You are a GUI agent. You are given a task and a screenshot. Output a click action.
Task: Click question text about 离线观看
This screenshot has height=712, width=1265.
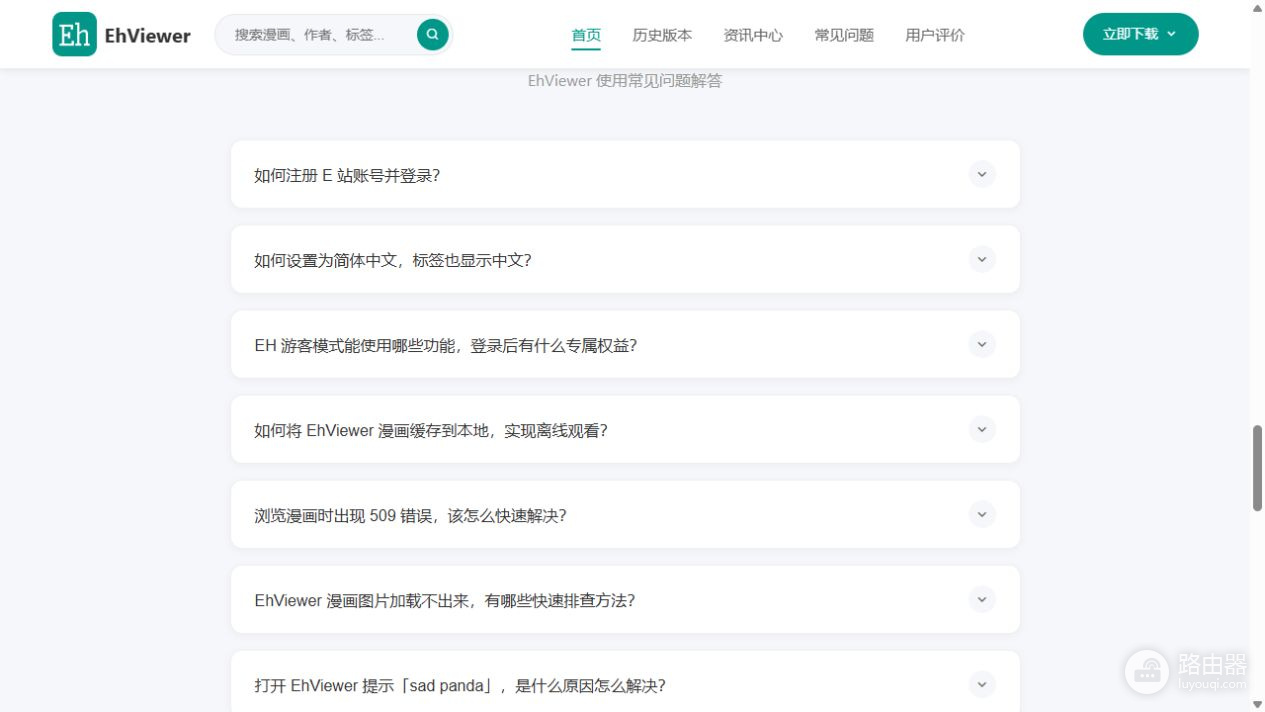tap(431, 430)
